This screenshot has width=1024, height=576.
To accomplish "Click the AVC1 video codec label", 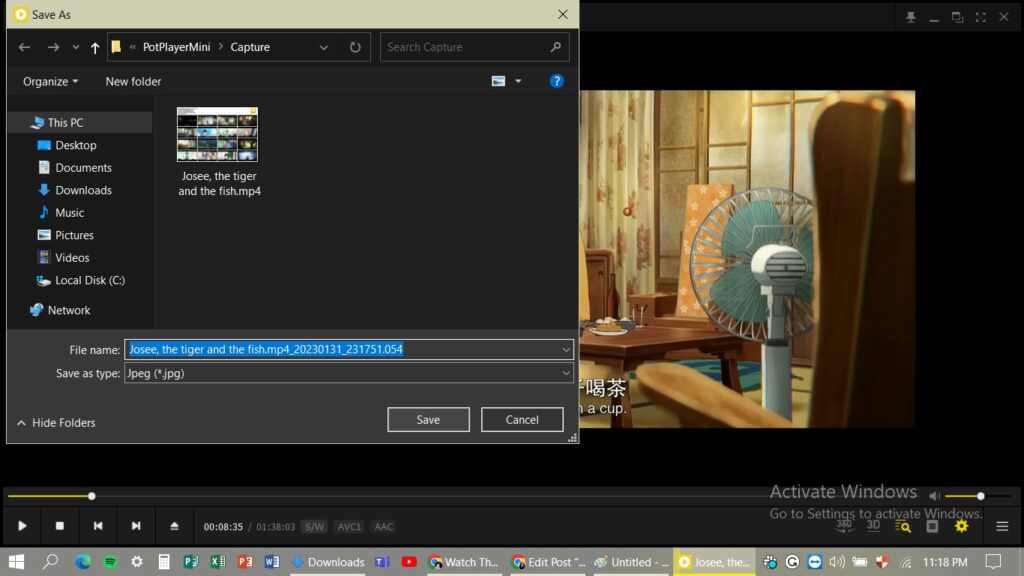I will coord(349,526).
